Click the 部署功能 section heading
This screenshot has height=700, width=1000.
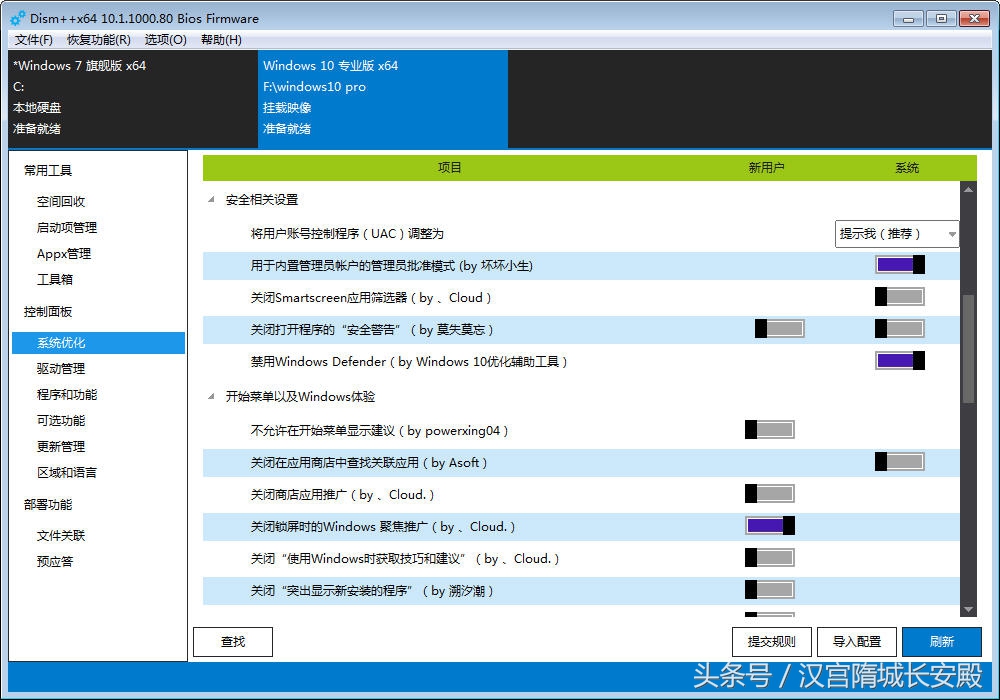tap(48, 505)
